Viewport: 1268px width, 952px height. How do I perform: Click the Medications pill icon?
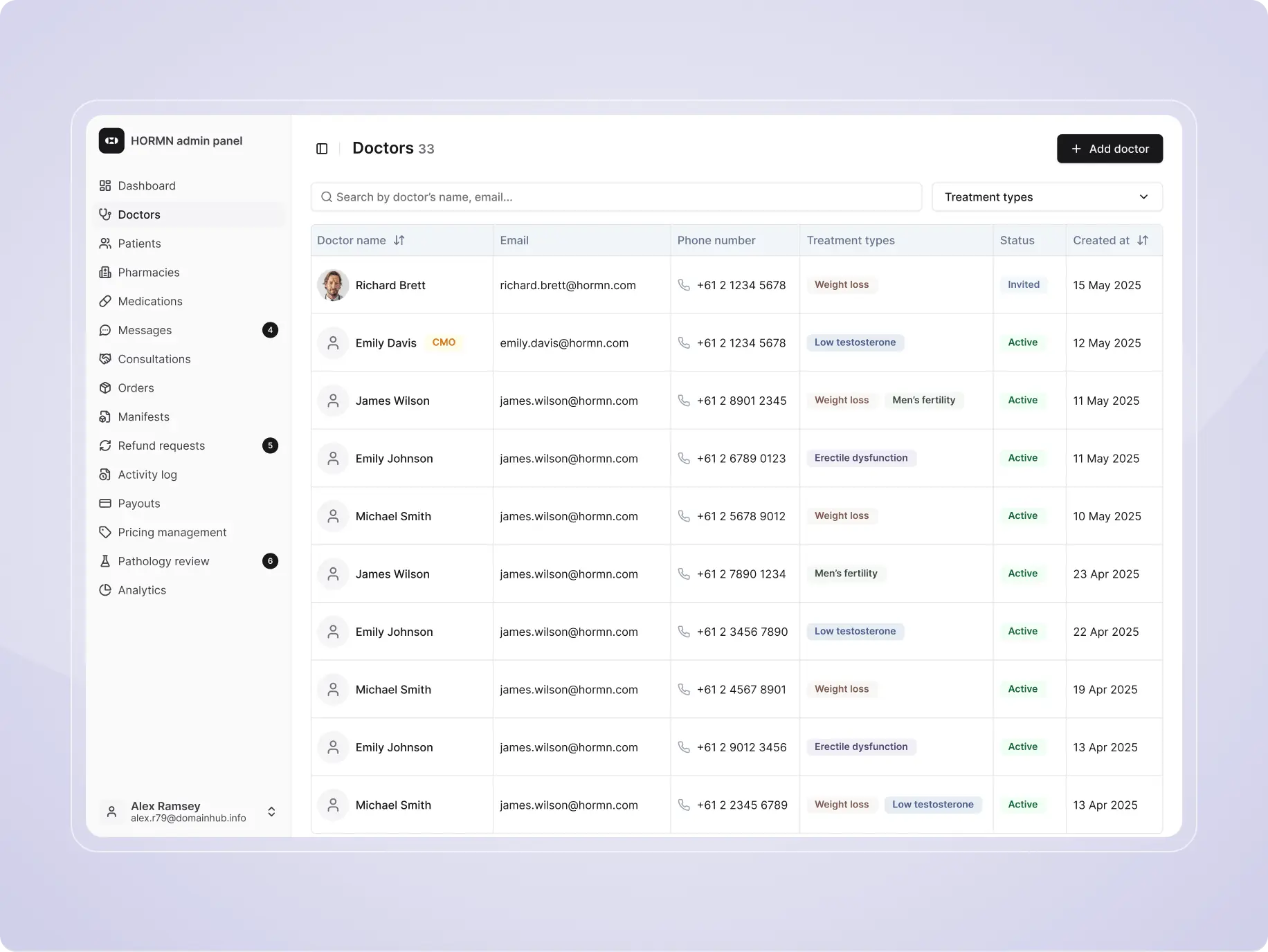click(x=105, y=302)
